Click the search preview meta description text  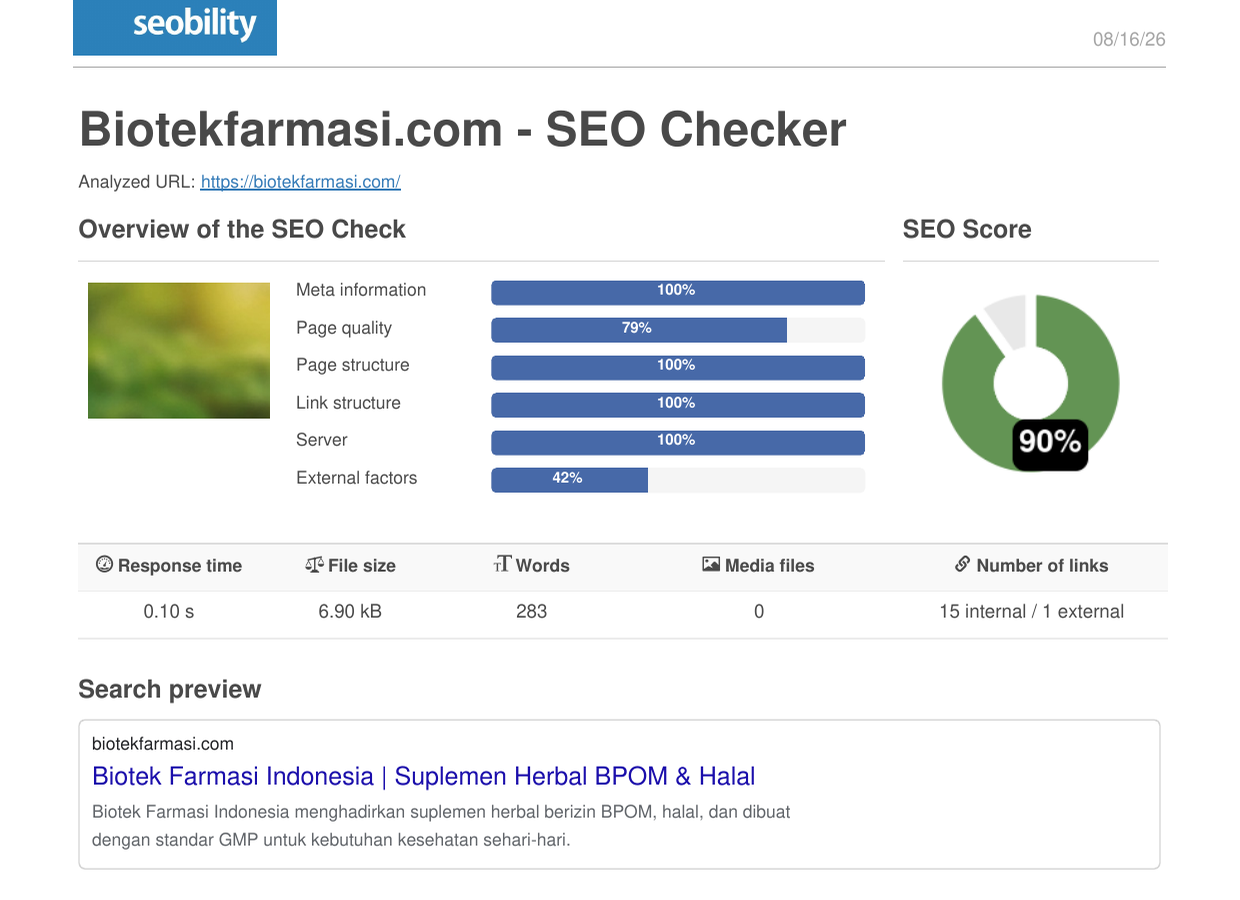441,825
